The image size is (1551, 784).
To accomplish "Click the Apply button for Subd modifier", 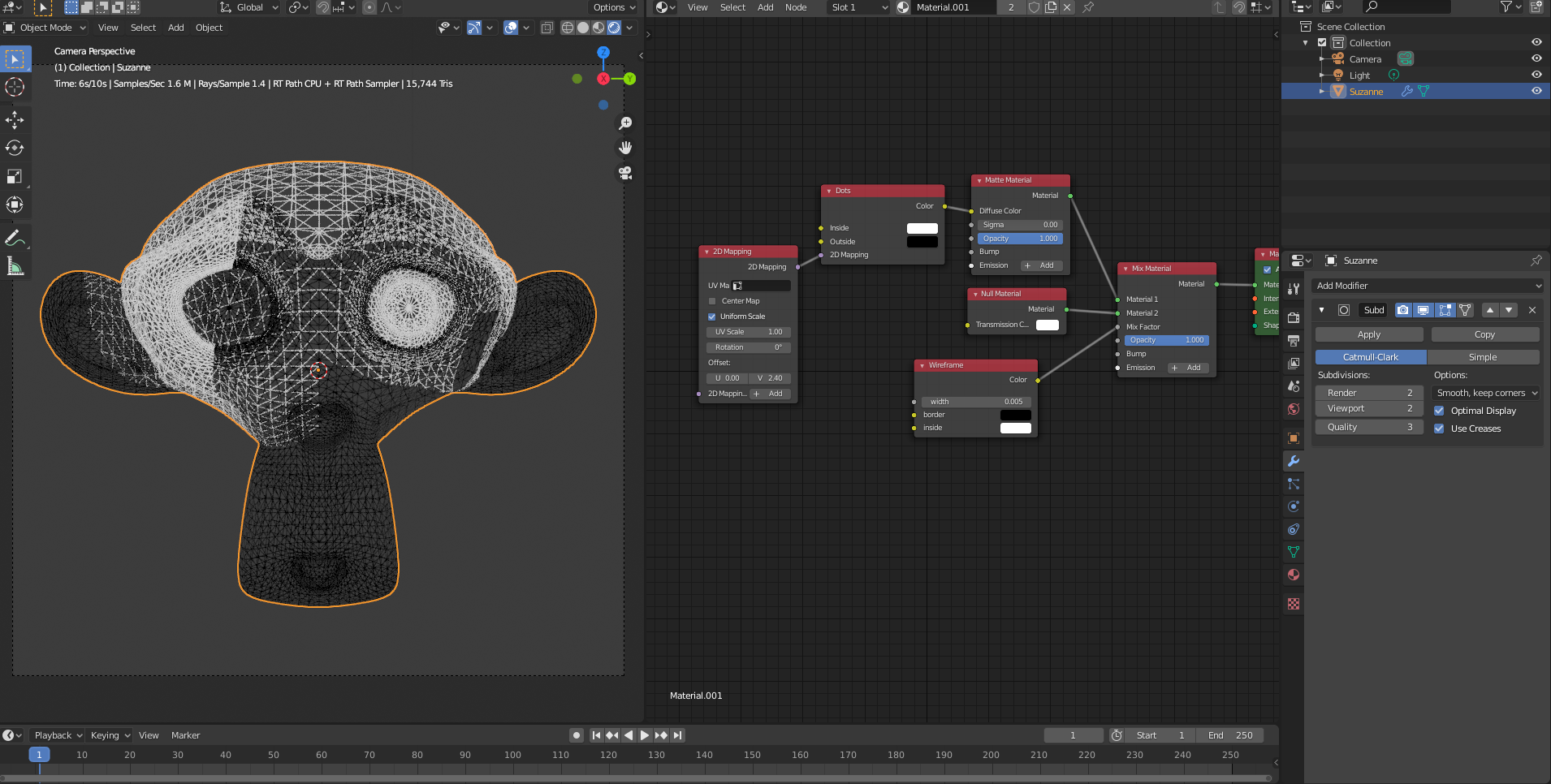I will pos(1368,334).
